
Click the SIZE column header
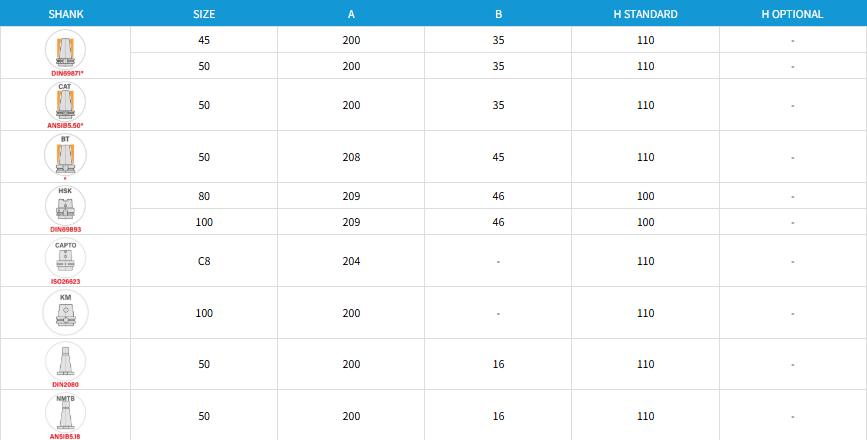[x=204, y=14]
